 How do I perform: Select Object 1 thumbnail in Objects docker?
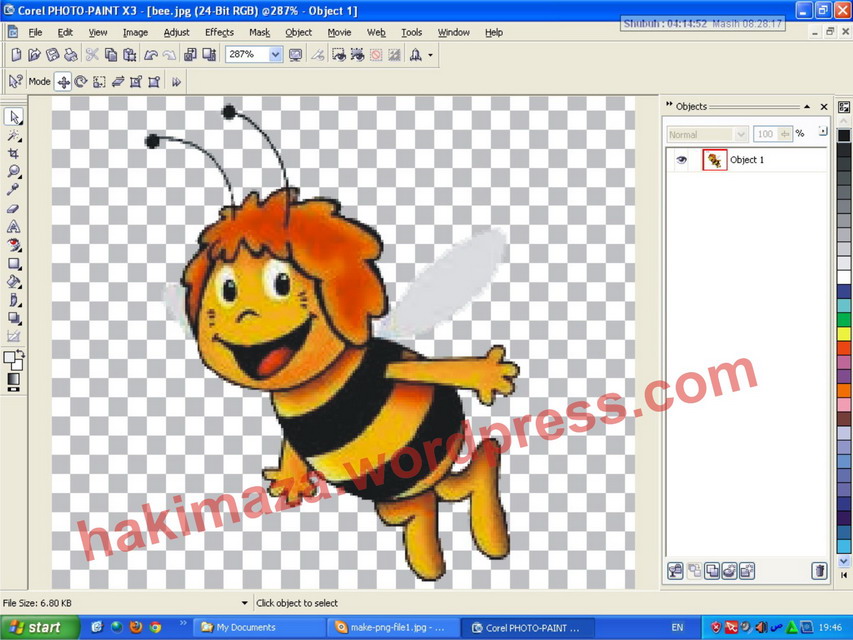[714, 160]
